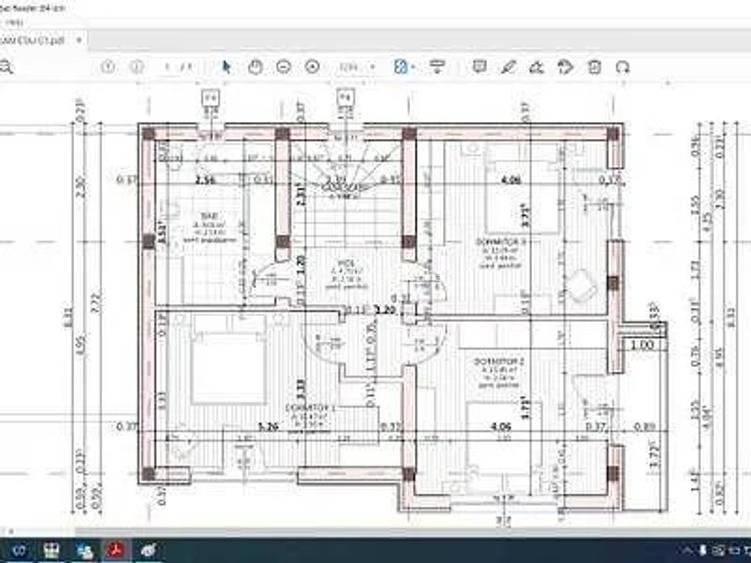
Task: Rotate the page using the rotate icon
Action: (x=623, y=67)
